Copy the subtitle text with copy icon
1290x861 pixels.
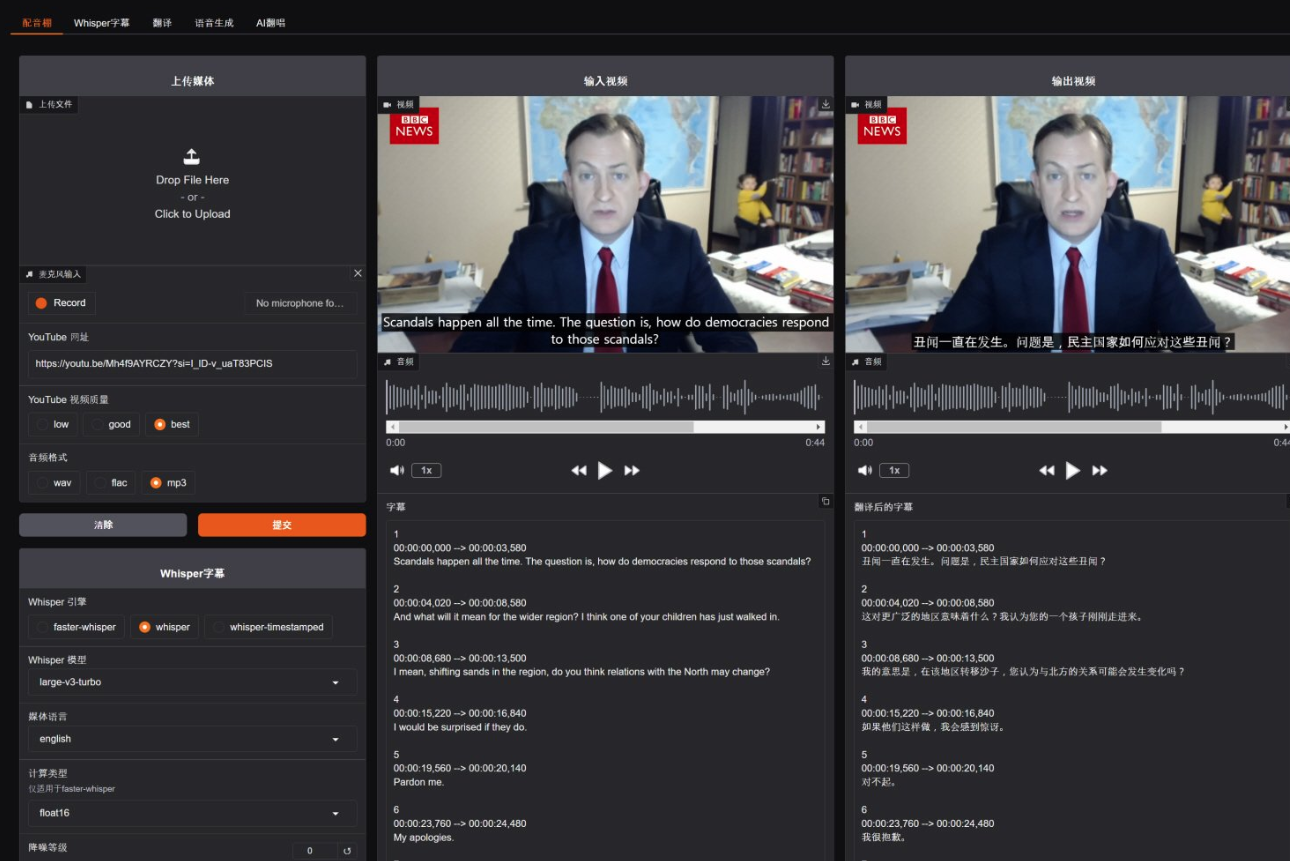pos(825,501)
